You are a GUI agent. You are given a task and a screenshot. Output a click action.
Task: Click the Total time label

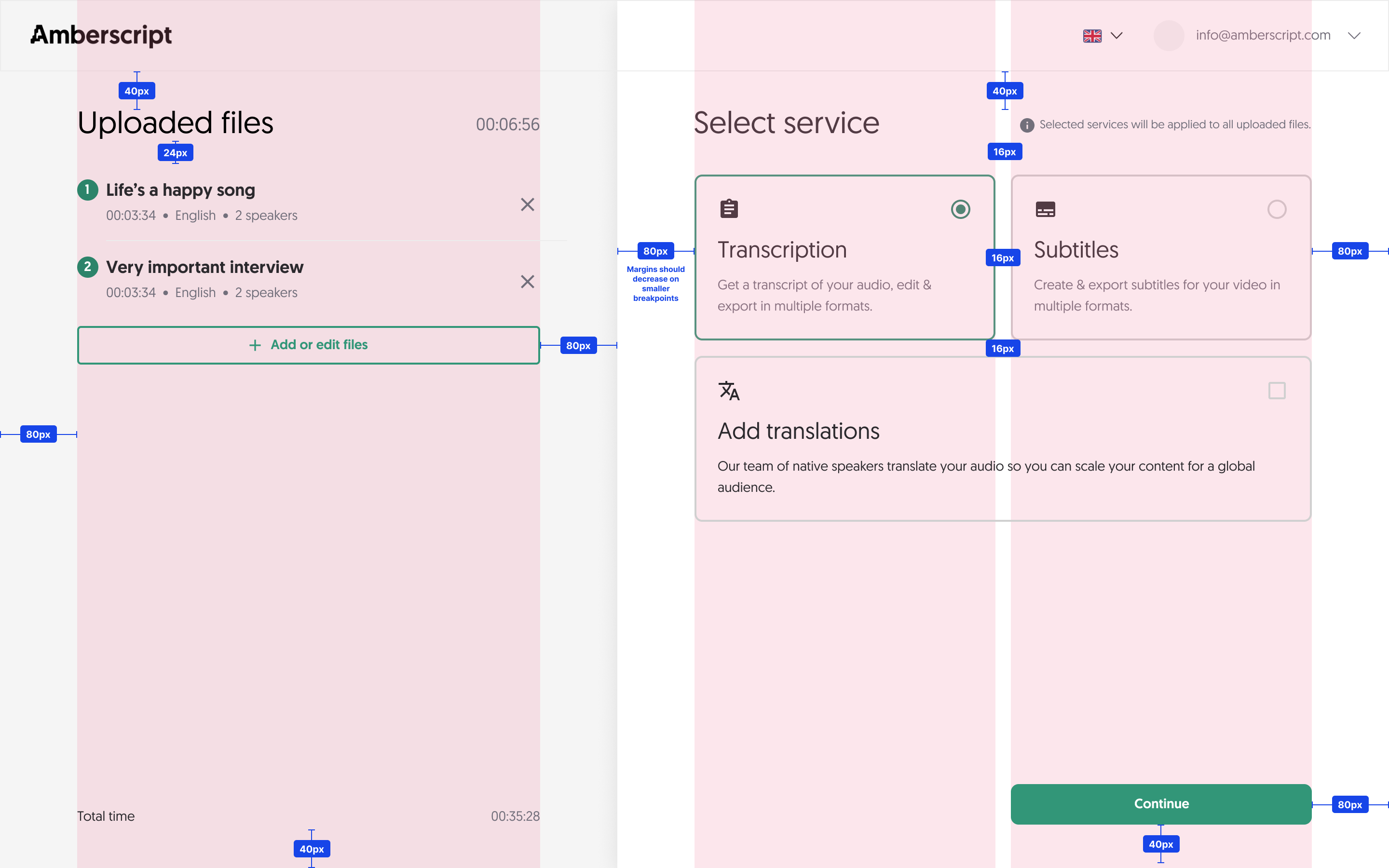(106, 816)
